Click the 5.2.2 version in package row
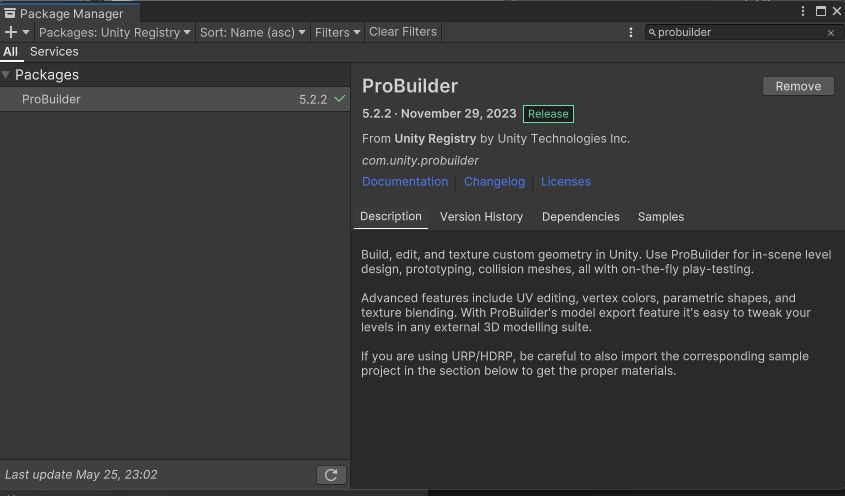Screen dimensions: 845x496 click(313, 99)
